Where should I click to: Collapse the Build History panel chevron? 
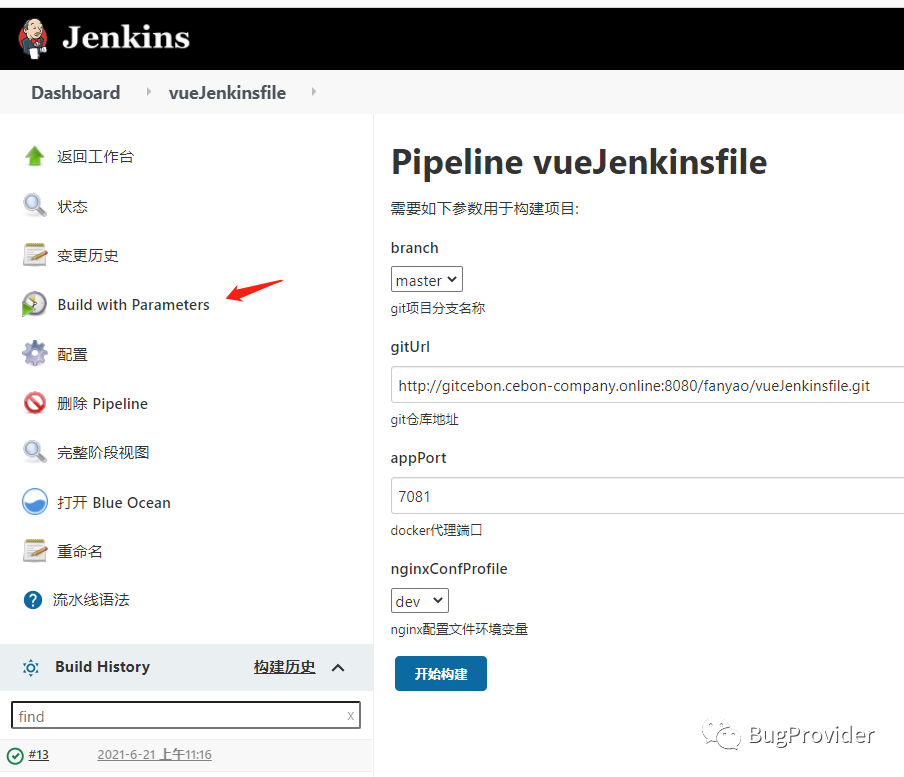pos(338,668)
